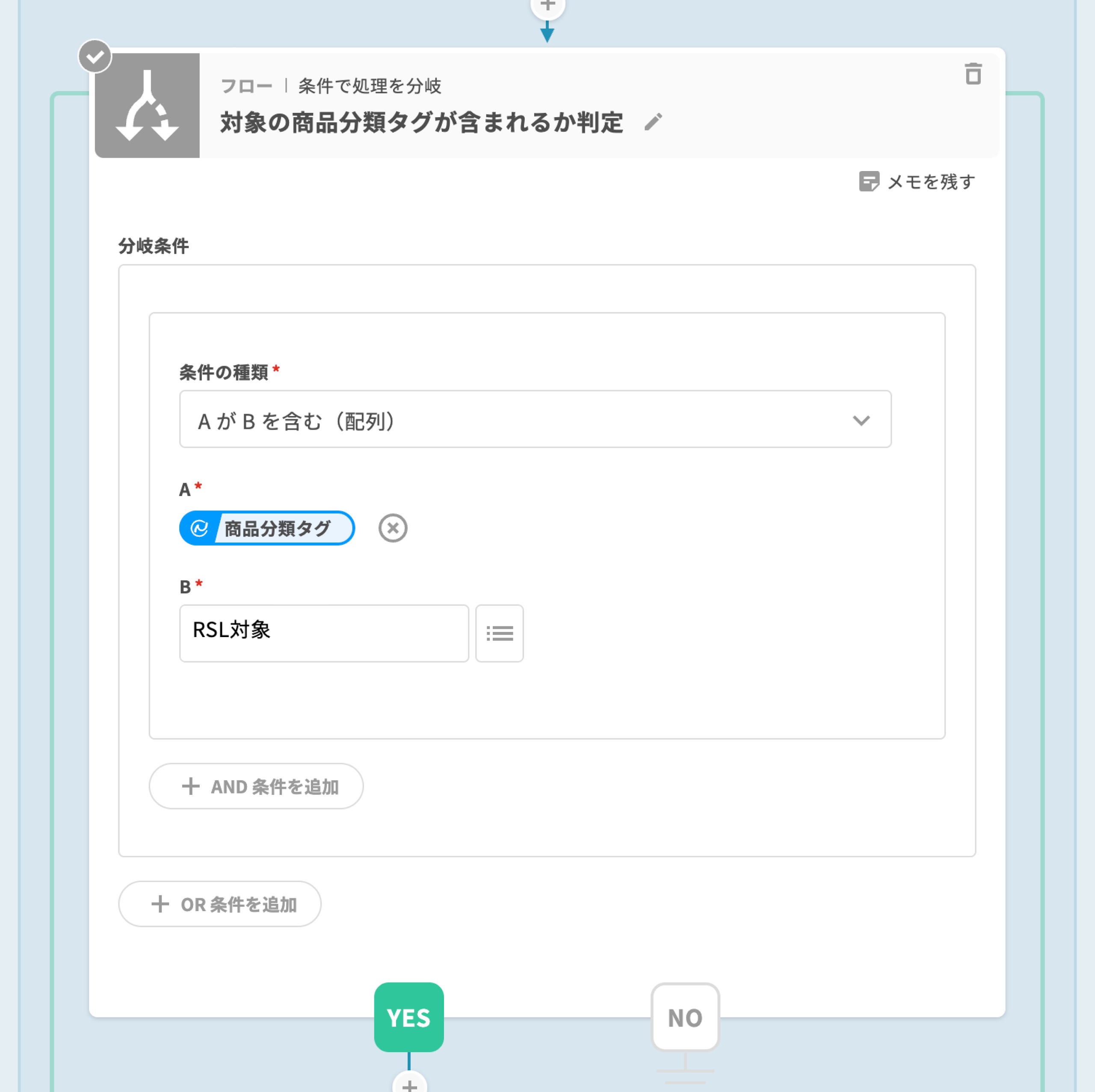Click OR 条件を追加 button
The height and width of the screenshot is (1092, 1095).
point(220,904)
